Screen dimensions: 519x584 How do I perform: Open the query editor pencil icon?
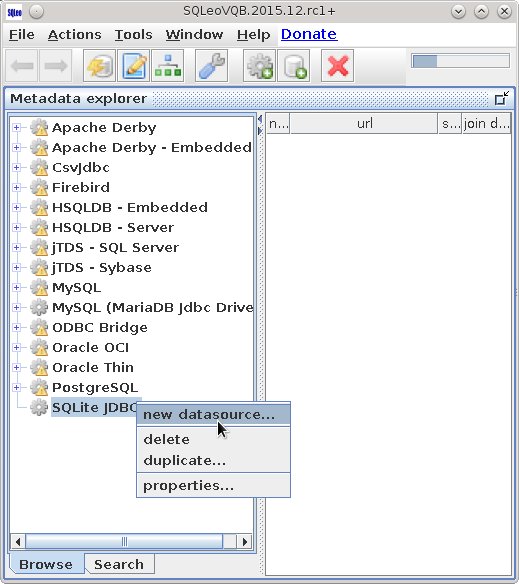click(x=134, y=66)
